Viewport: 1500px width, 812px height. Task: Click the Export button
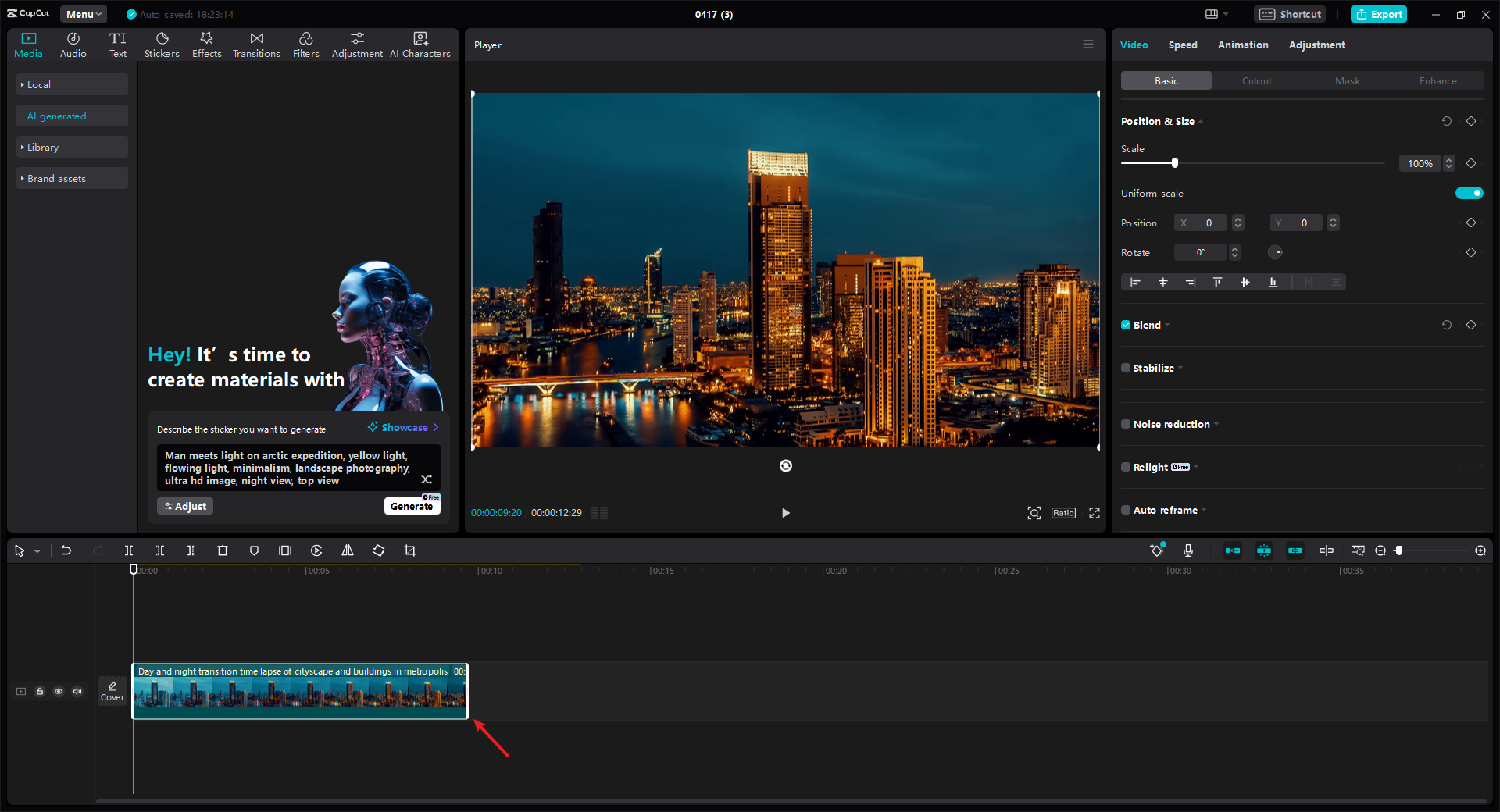click(x=1378, y=14)
